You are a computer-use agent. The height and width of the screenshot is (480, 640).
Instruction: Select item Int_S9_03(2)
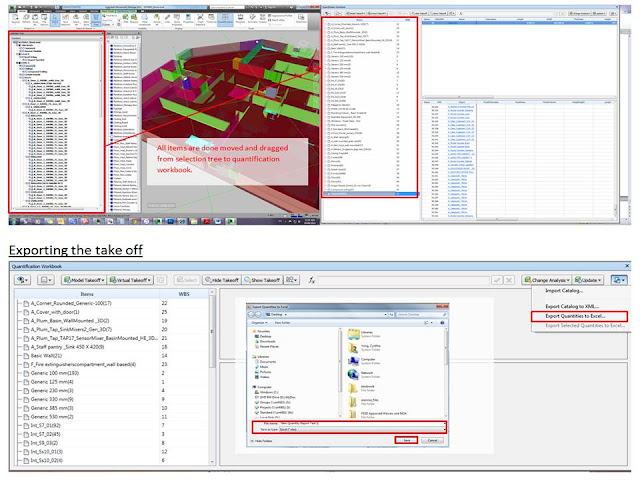click(x=44, y=443)
